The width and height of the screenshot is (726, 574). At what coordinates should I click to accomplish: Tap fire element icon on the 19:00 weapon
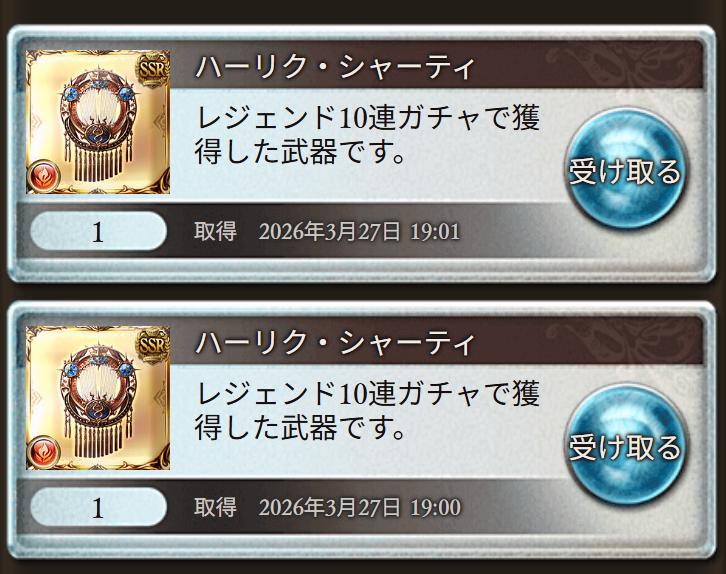(44, 451)
